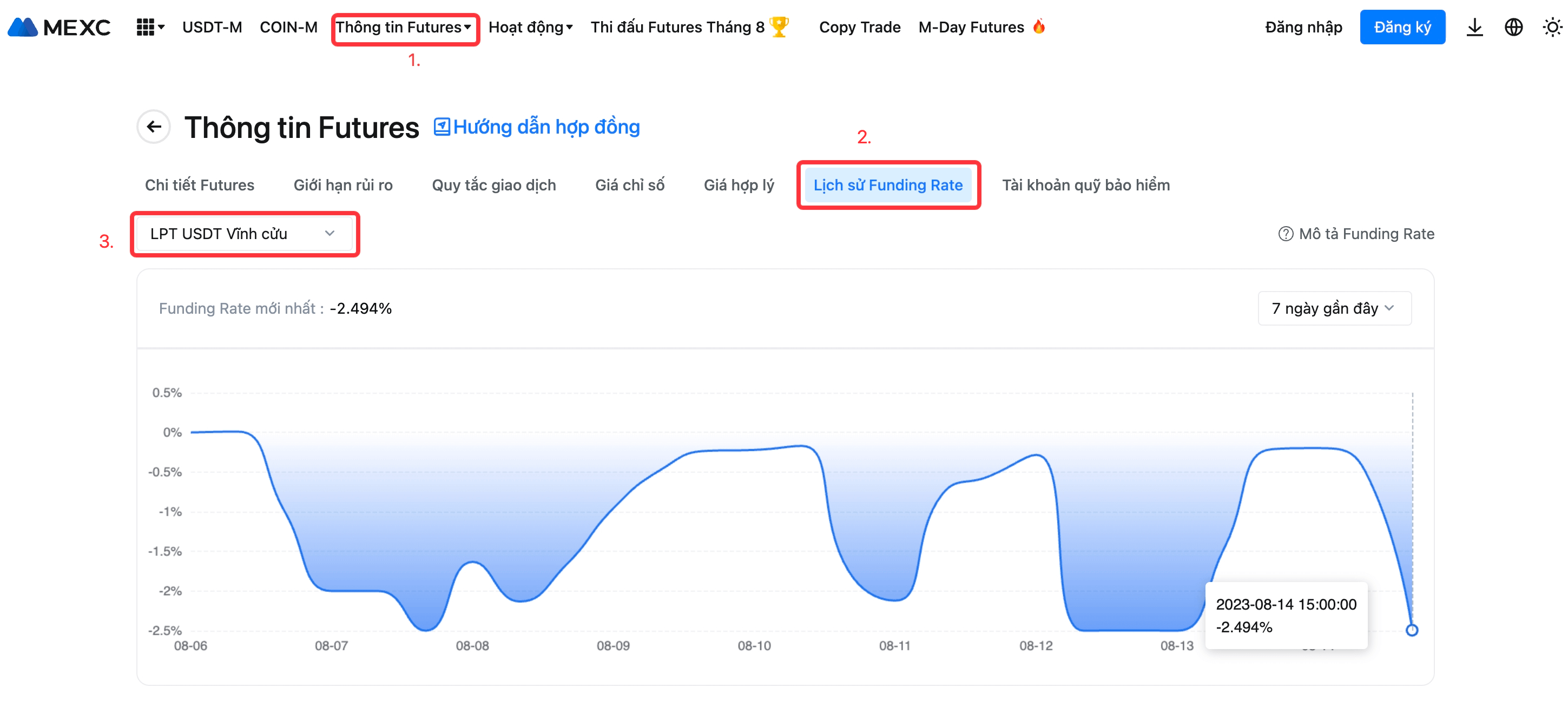
Task: Click the Đăng ký button
Action: point(1402,28)
